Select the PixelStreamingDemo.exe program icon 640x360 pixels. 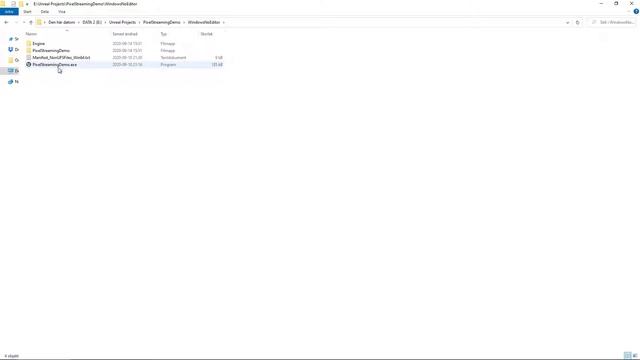(x=29, y=64)
